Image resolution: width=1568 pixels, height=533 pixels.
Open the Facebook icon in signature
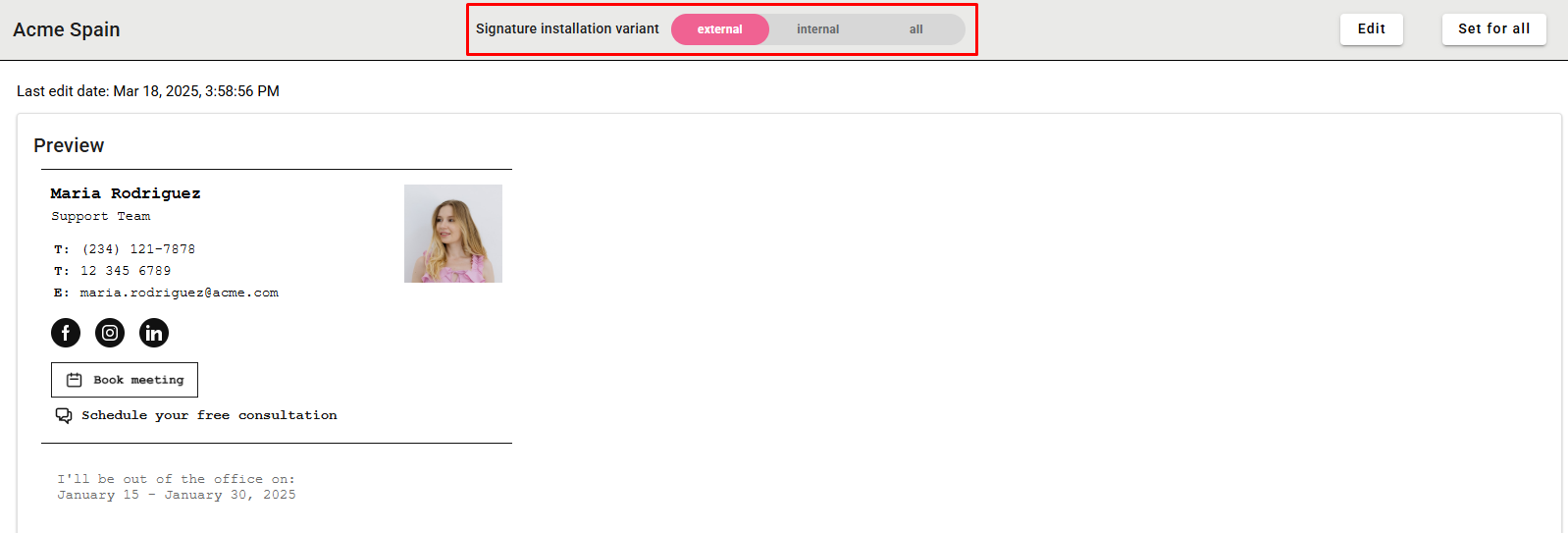tap(66, 333)
